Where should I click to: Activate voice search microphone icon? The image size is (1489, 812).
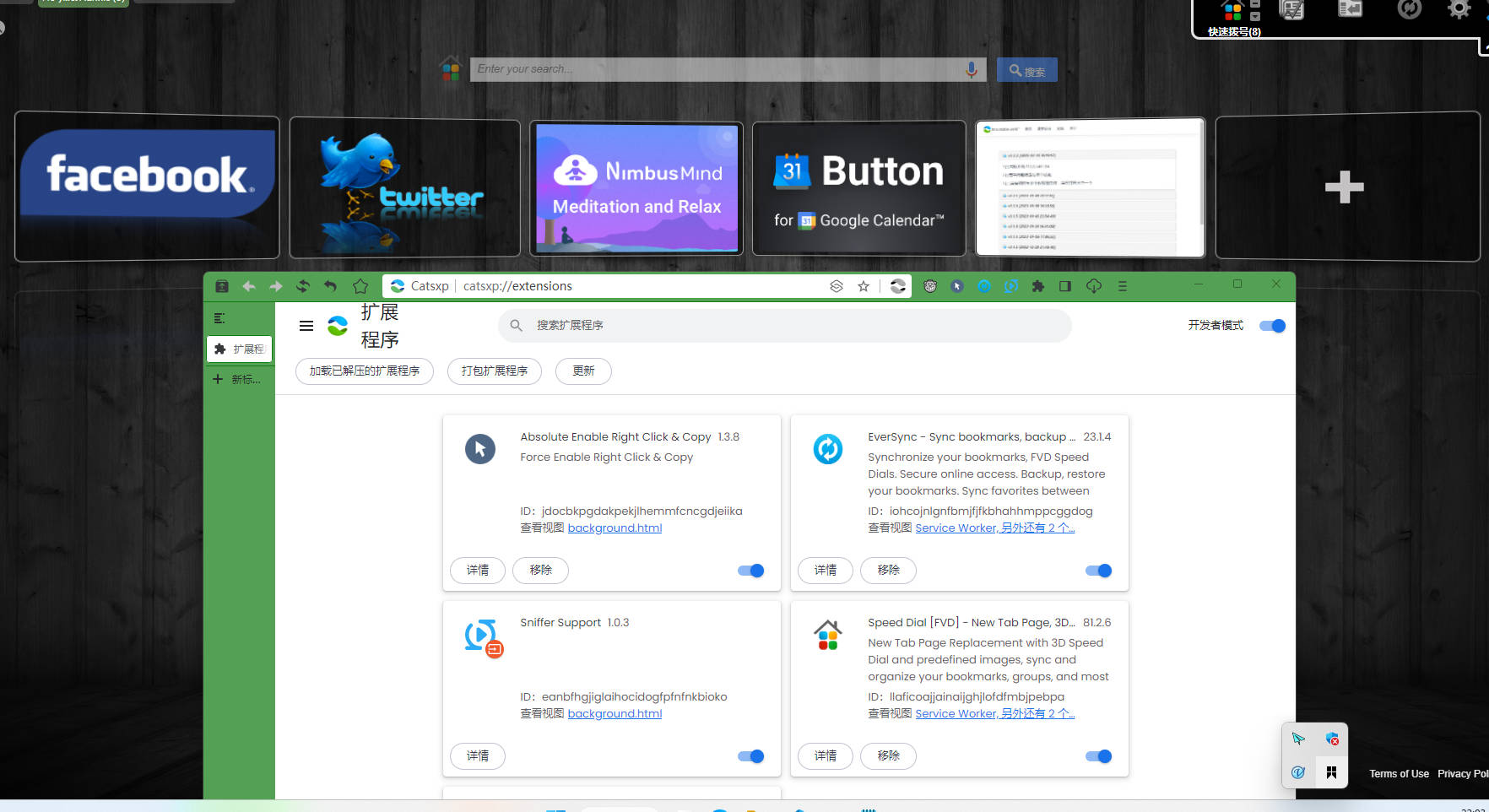coord(972,69)
